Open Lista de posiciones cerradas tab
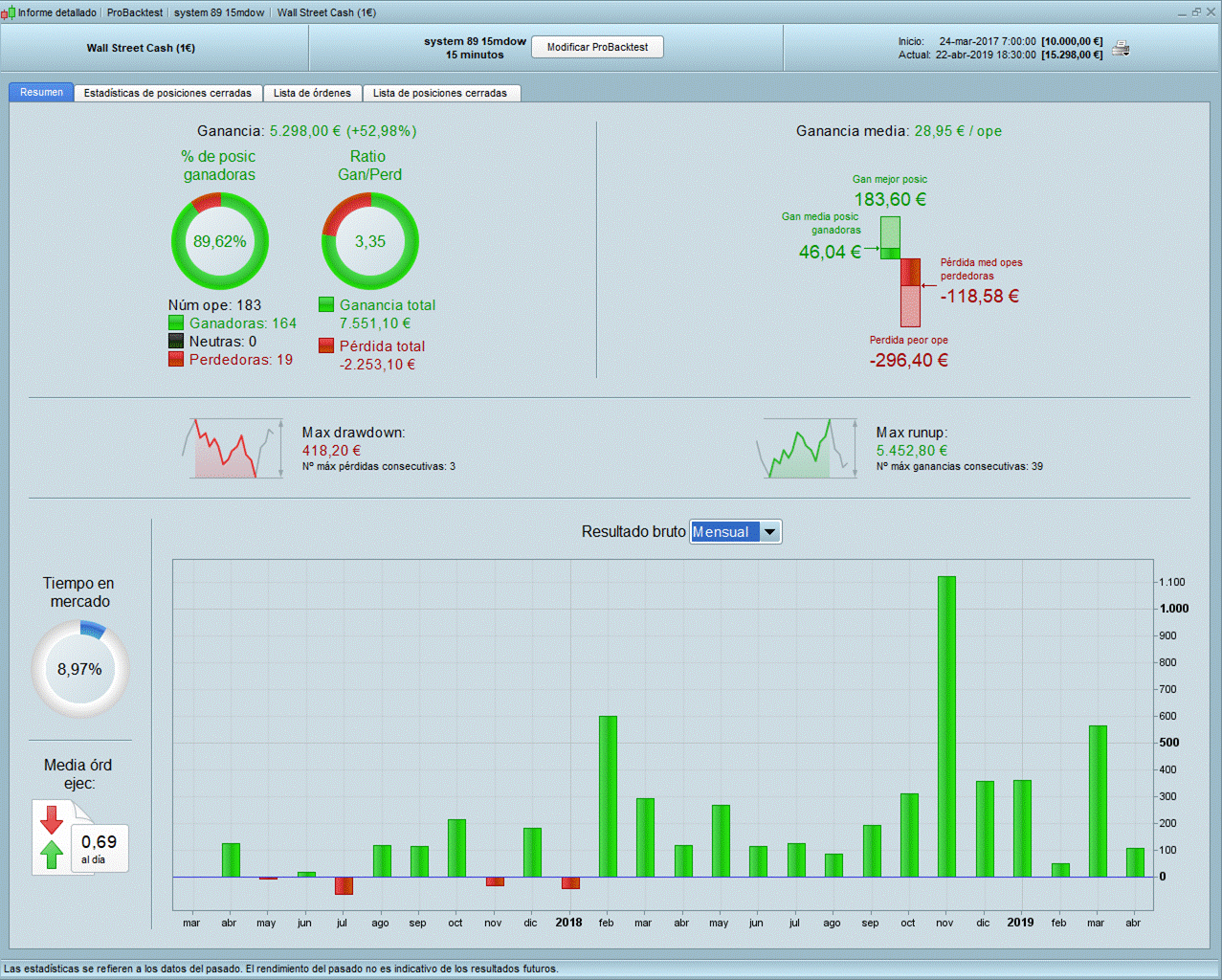This screenshot has width=1222, height=980. pyautogui.click(x=440, y=93)
